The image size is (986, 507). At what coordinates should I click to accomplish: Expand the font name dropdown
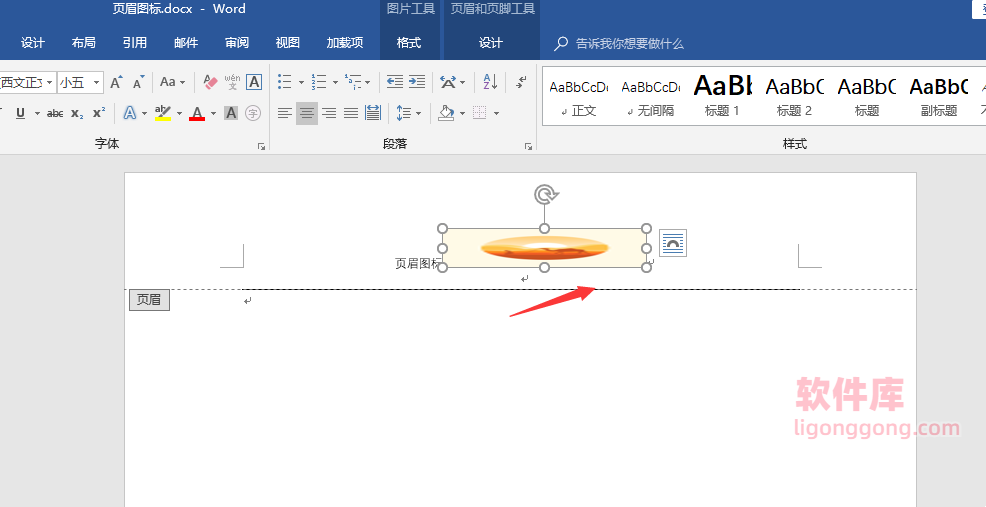[50, 82]
